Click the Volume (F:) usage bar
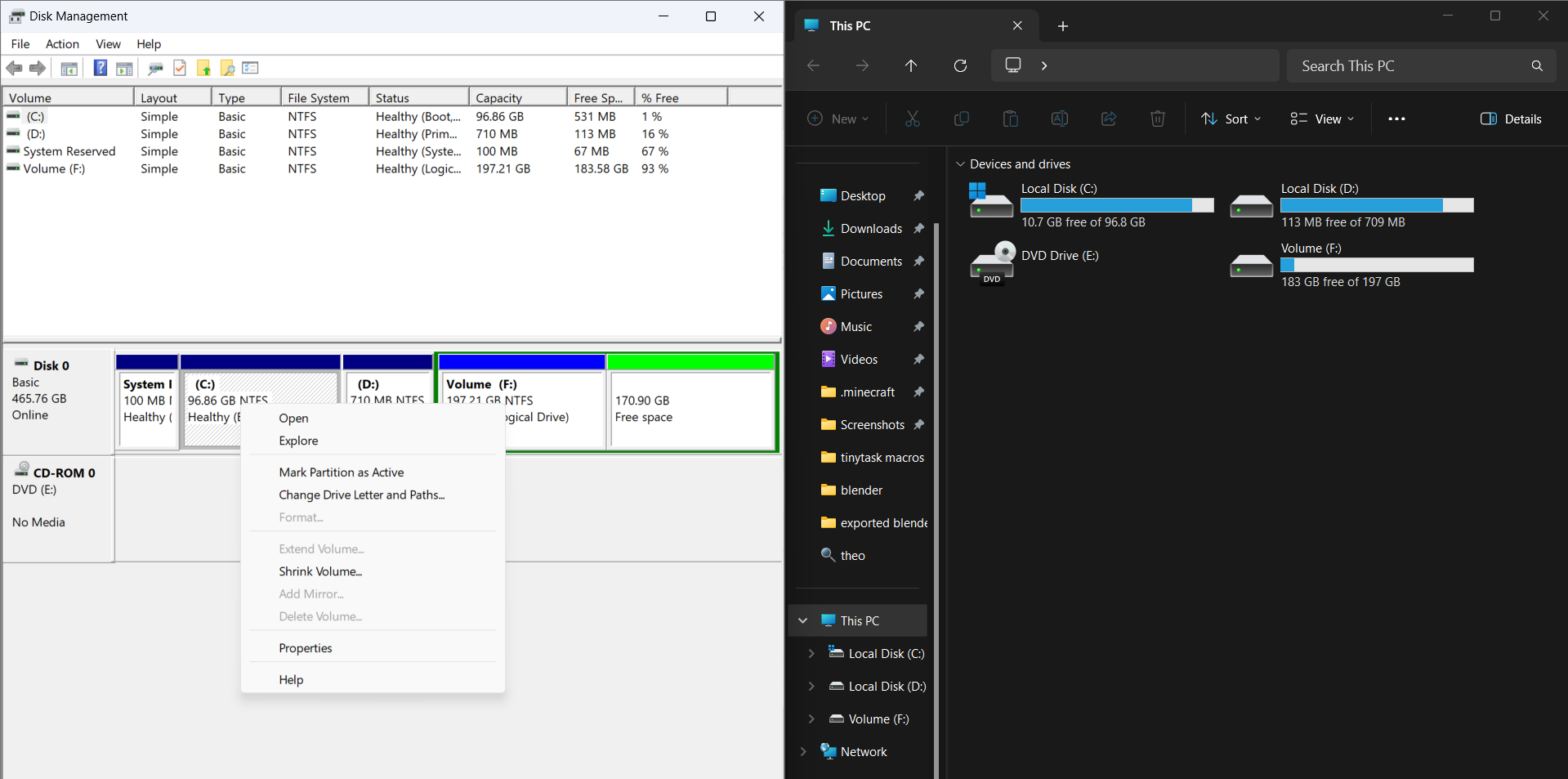 [x=1377, y=265]
